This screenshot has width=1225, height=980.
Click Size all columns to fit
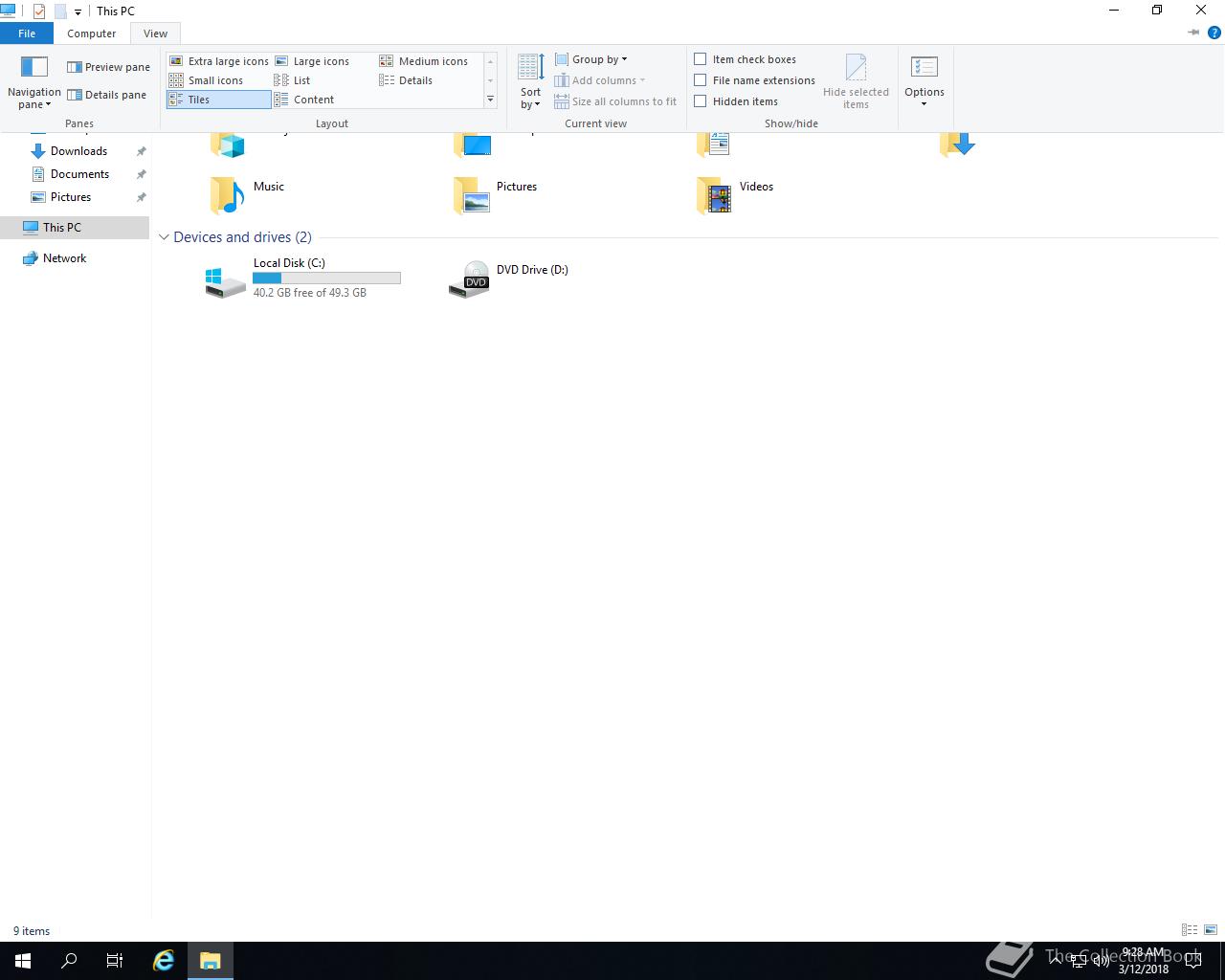pyautogui.click(x=615, y=101)
